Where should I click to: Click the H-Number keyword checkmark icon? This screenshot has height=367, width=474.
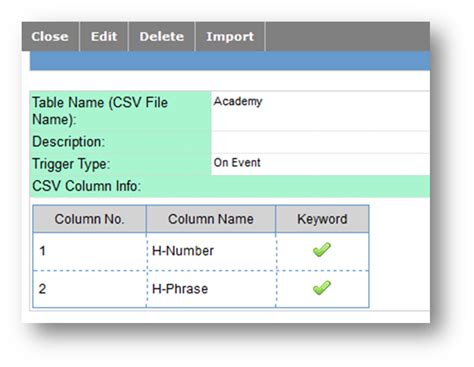pos(322,250)
